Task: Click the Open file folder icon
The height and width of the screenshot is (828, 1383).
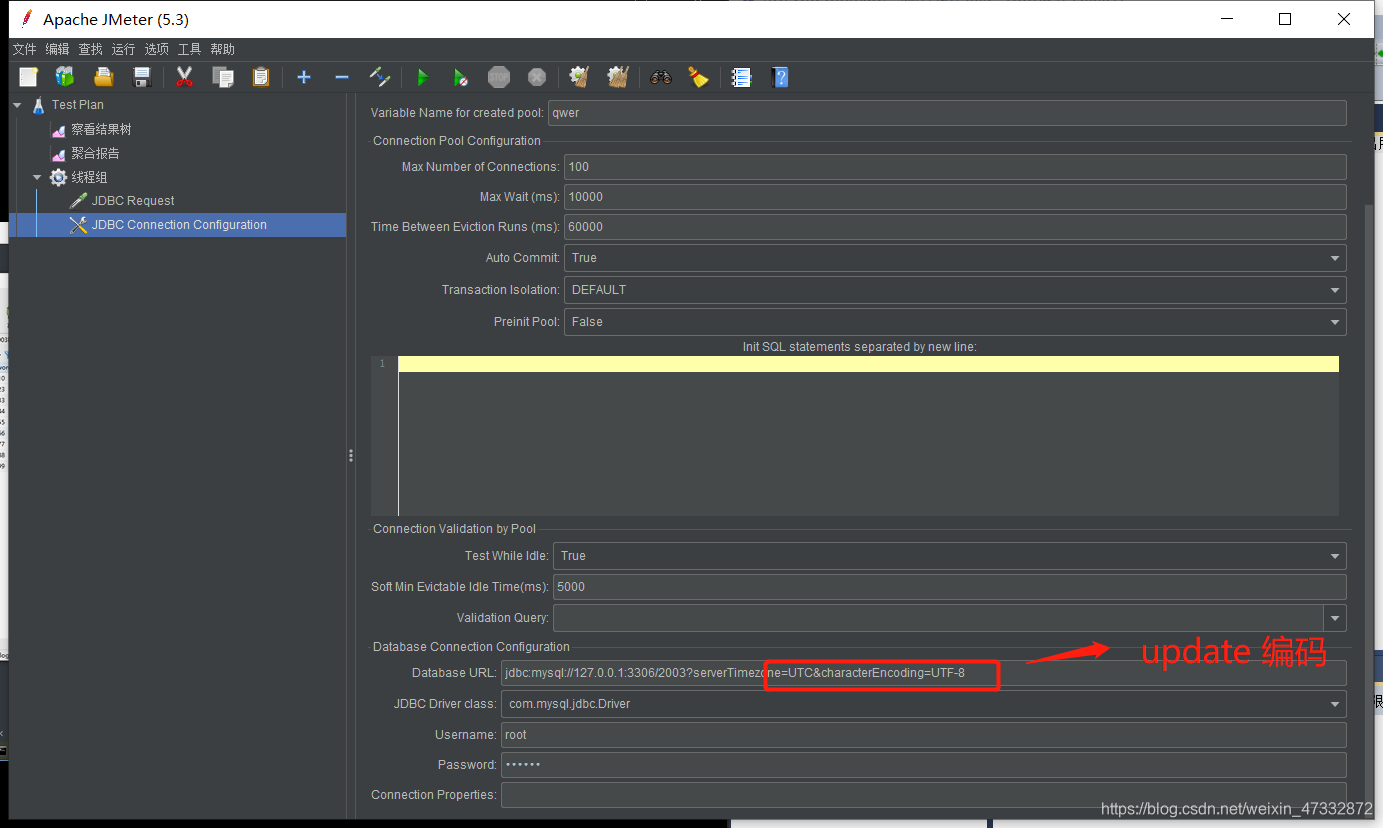Action: 103,77
